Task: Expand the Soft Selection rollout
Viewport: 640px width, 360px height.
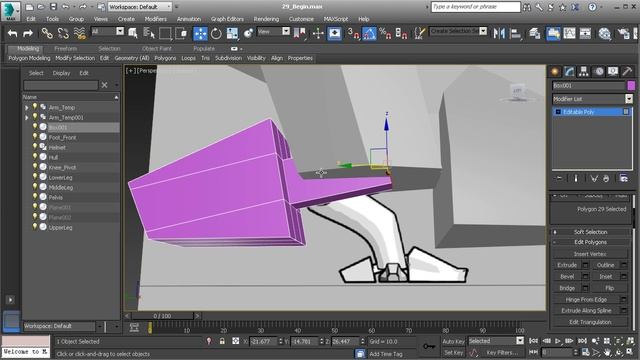Action: pos(590,232)
